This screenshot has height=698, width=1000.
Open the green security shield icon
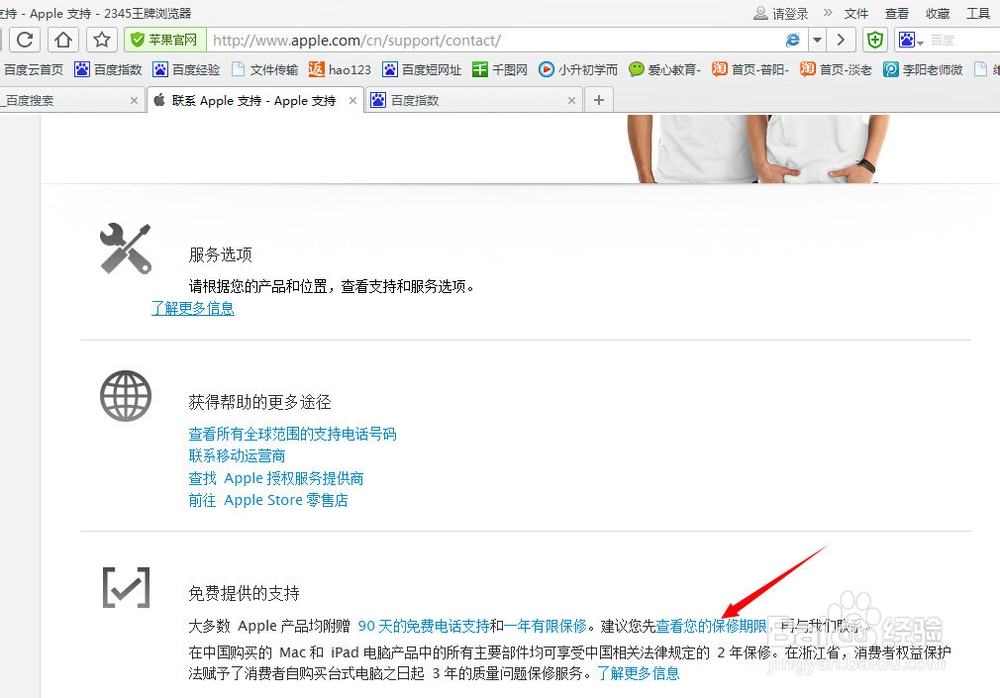coord(876,40)
